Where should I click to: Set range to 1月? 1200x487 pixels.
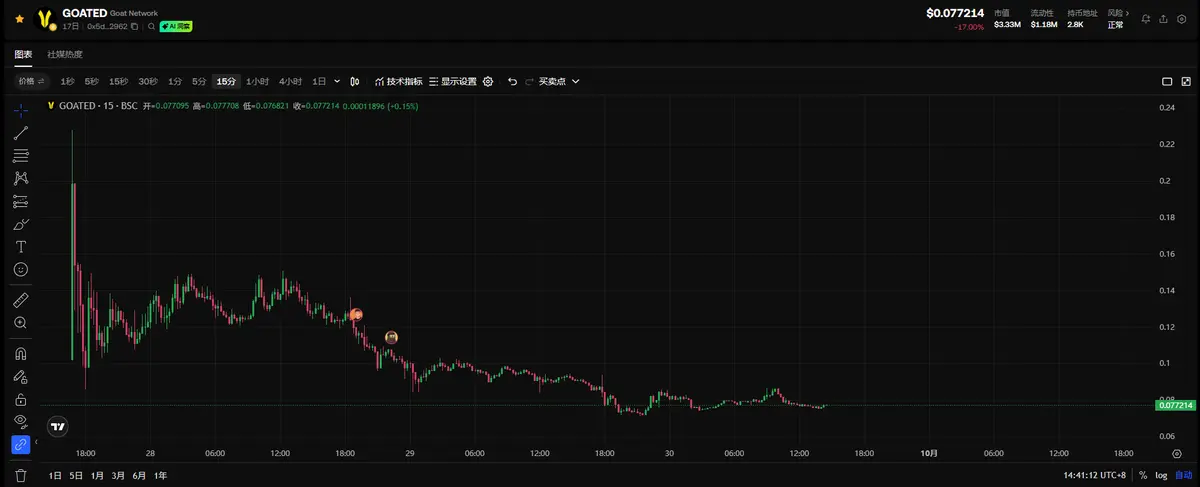click(97, 475)
